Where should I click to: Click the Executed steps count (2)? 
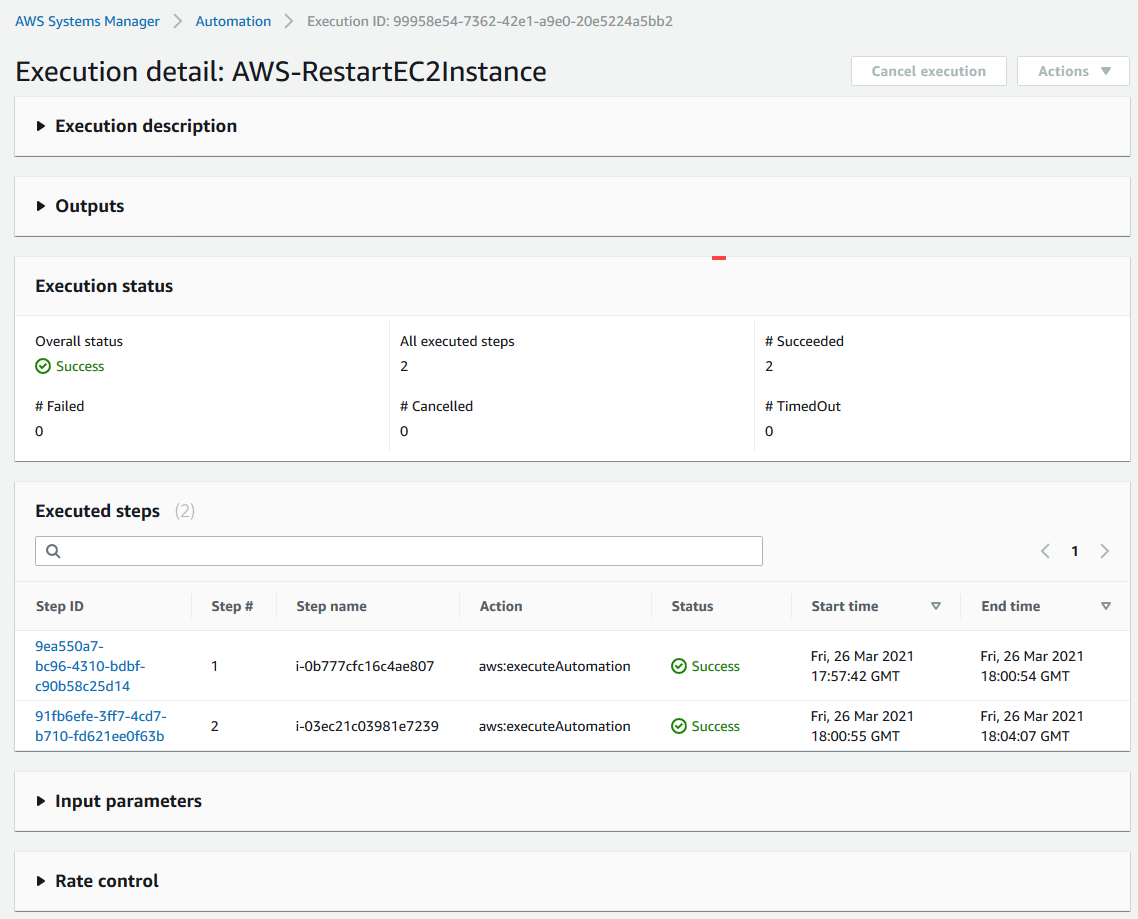[x=184, y=511]
